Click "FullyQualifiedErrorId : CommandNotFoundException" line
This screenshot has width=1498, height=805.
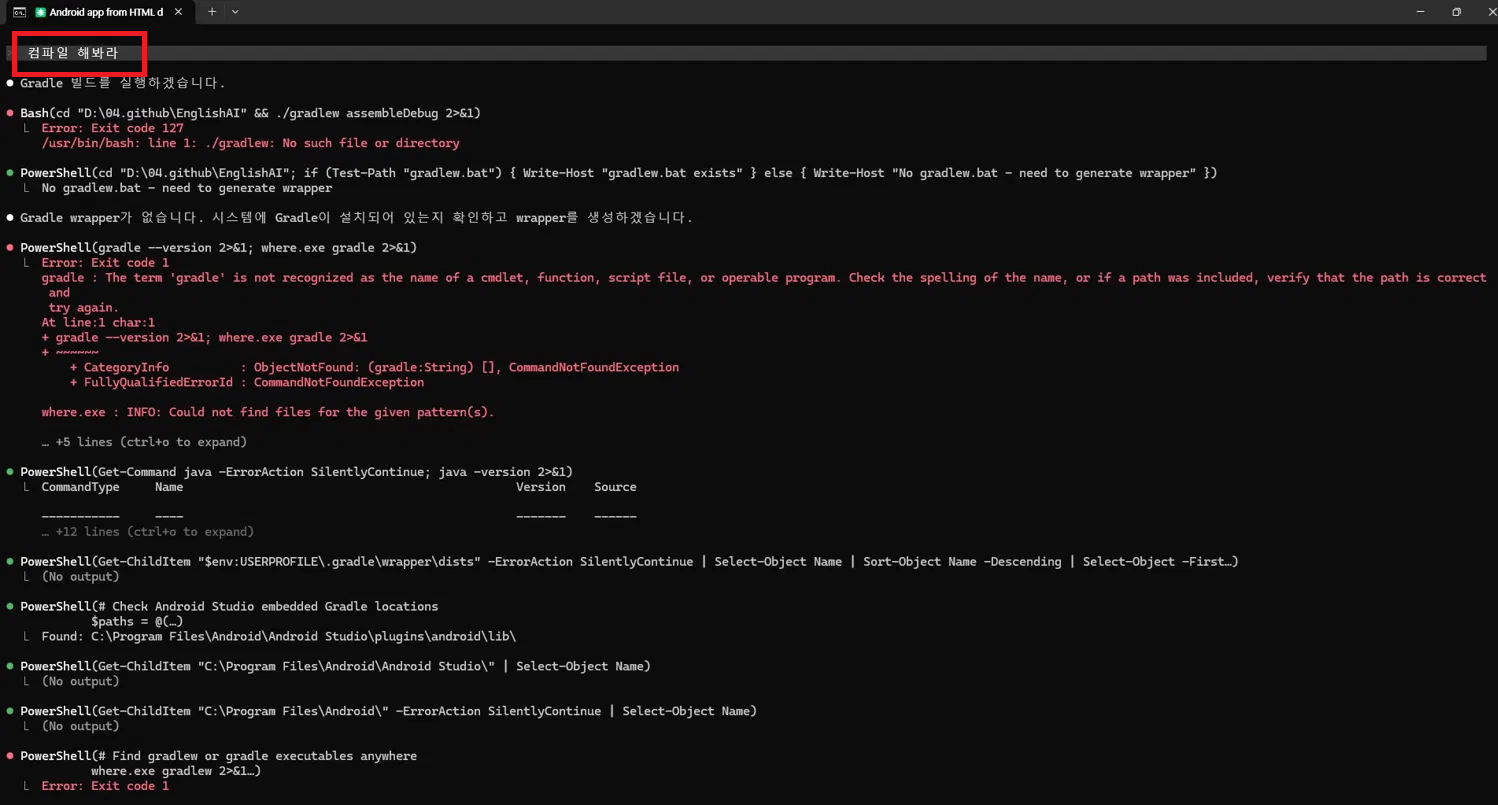point(247,383)
